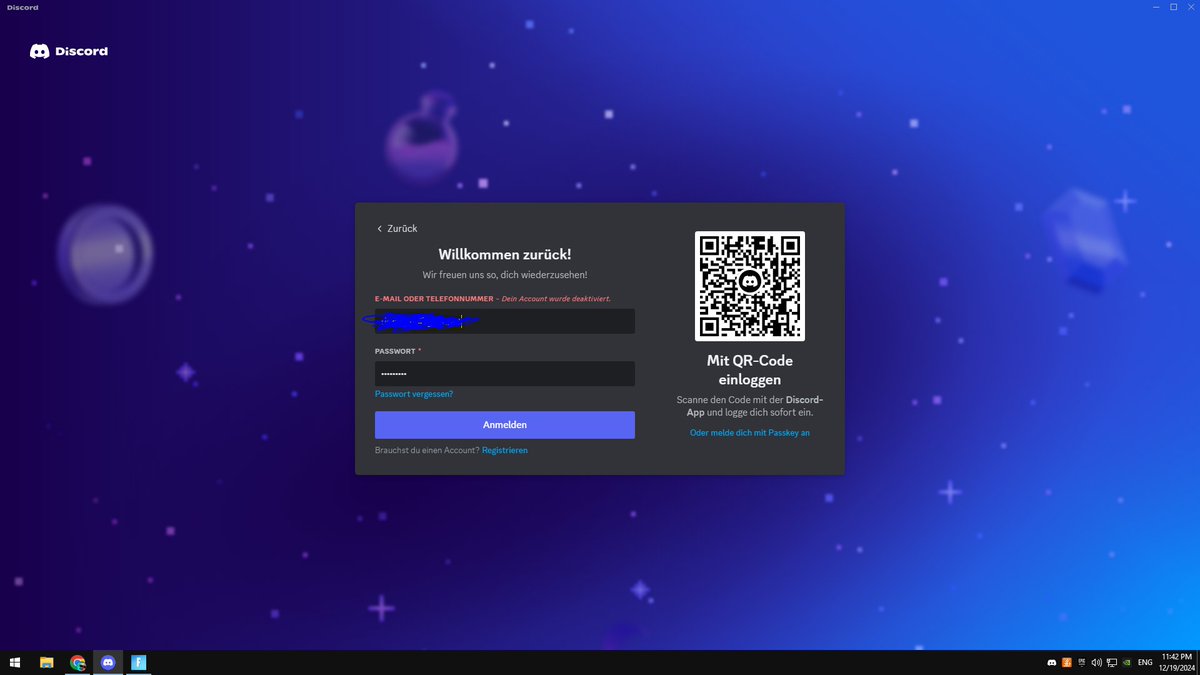Click the NVIDIA tray icon
The image size is (1200, 675).
click(x=1127, y=663)
